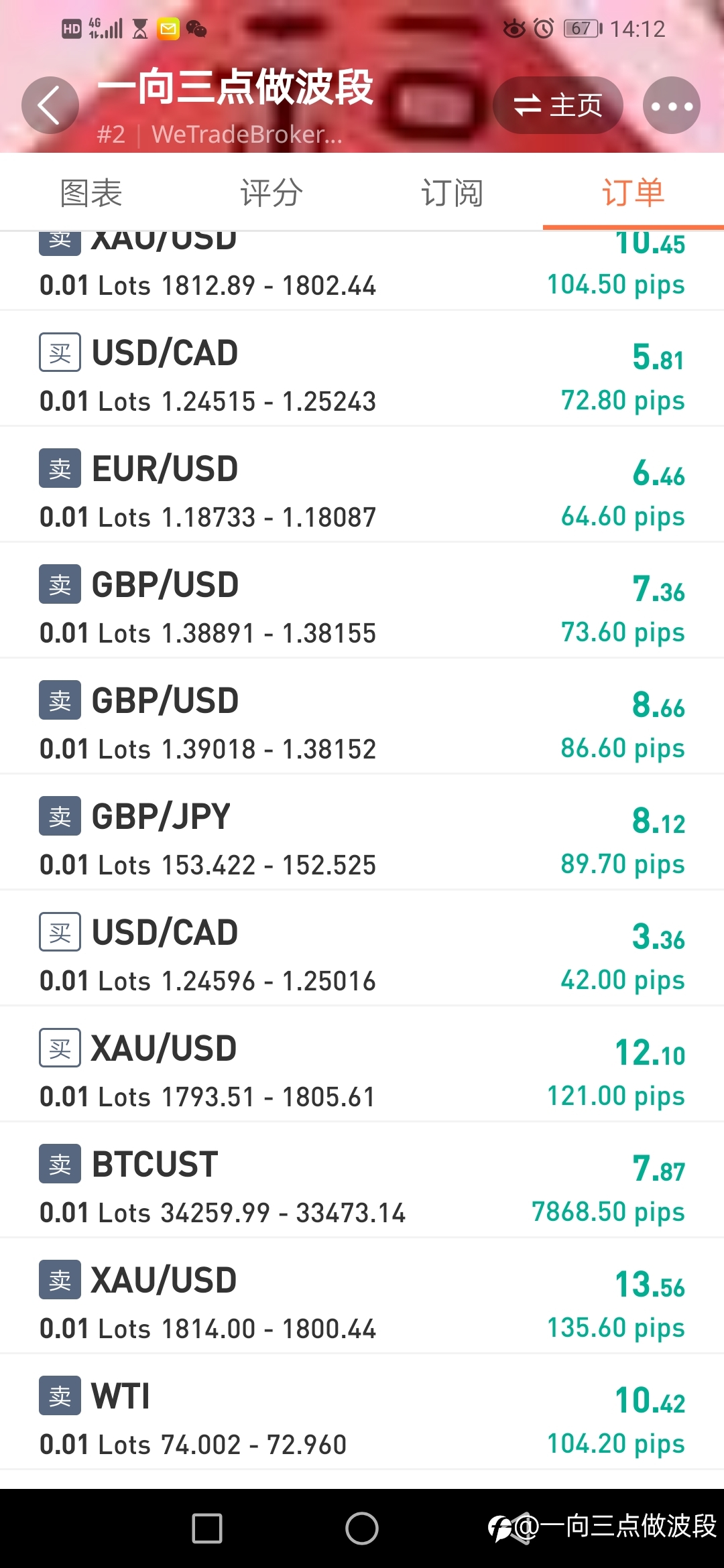Open the GBP/USD 1.38891 order row
The width and height of the screenshot is (724, 1568).
coord(362,600)
